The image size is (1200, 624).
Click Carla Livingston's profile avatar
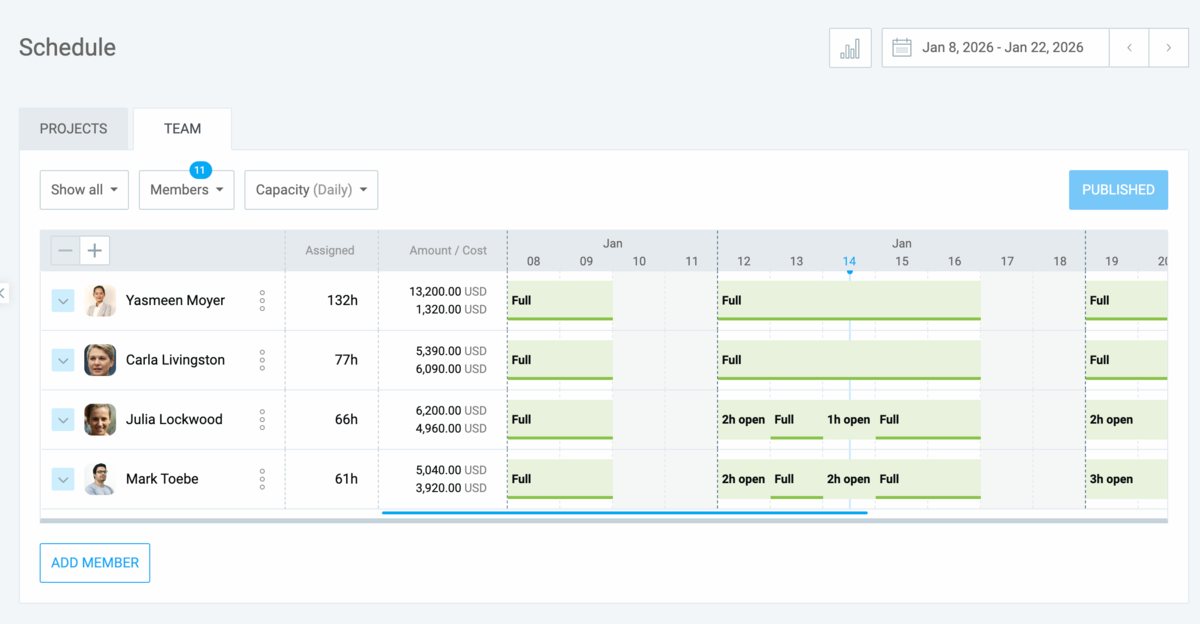point(99,360)
